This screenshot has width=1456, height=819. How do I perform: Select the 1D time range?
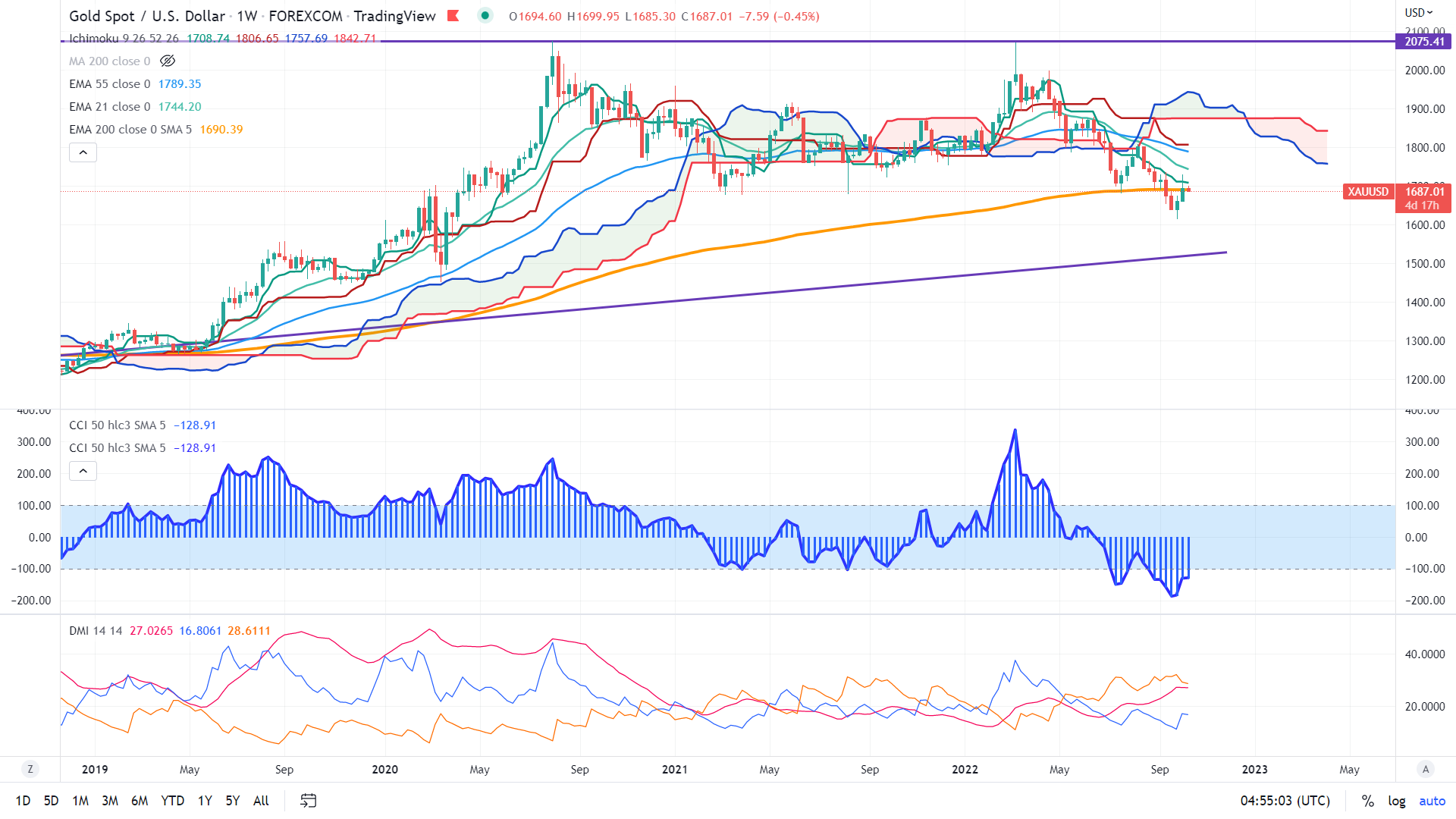point(24,801)
